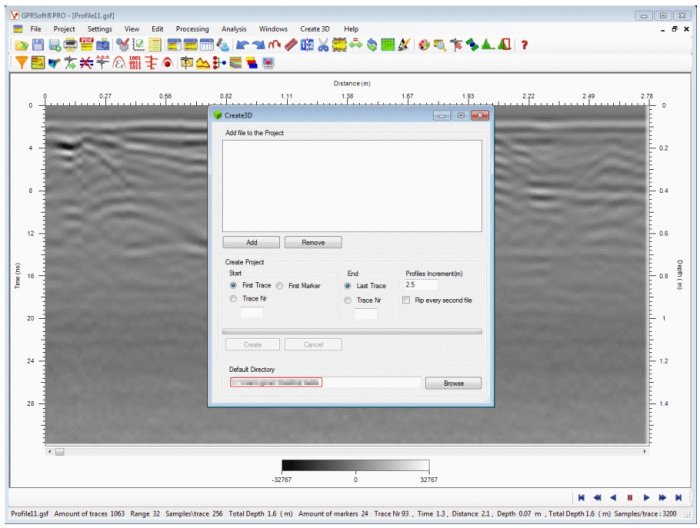Open the Create 3D menu

click(315, 29)
